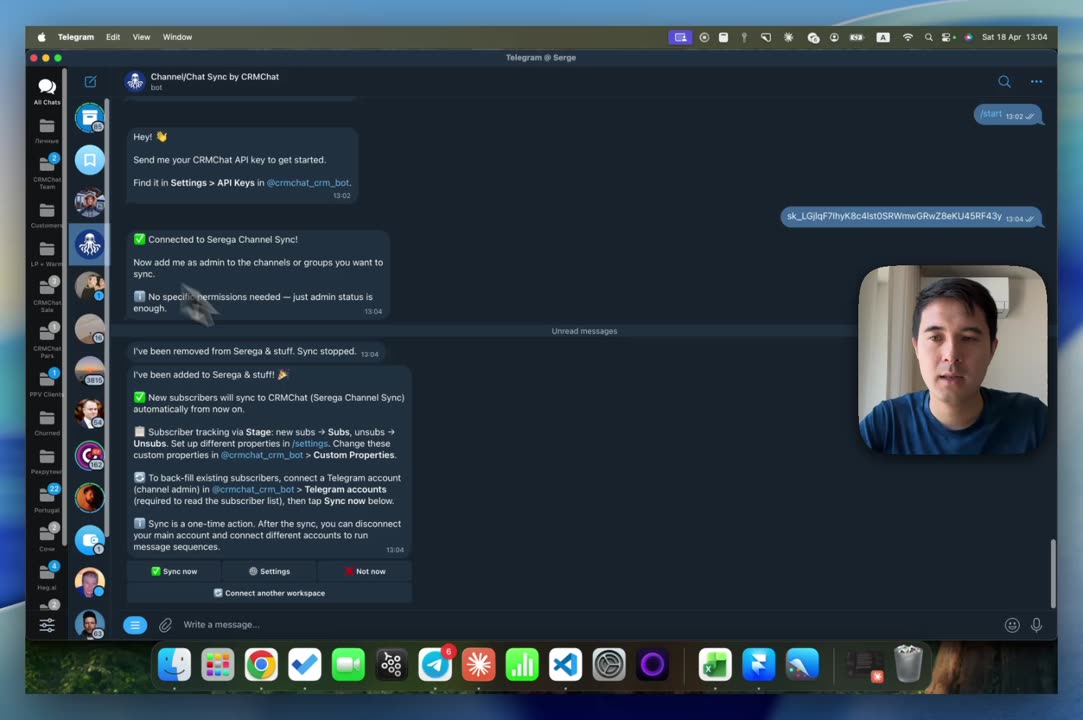Image resolution: width=1083 pixels, height=720 pixels.
Task: Open the PPV Clients folder
Action: click(47, 383)
